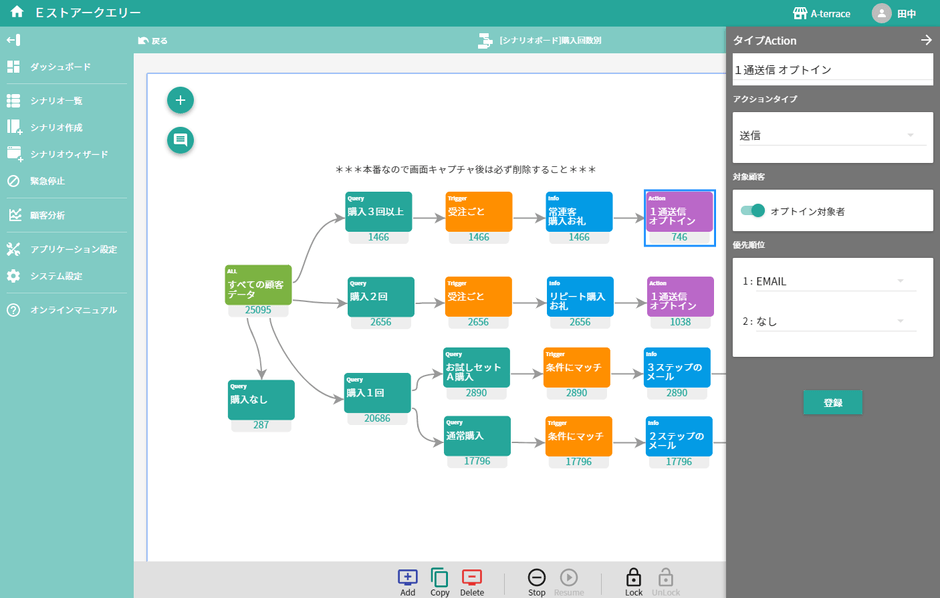Click the home icon in the header
The image size is (940, 598).
(x=16, y=13)
